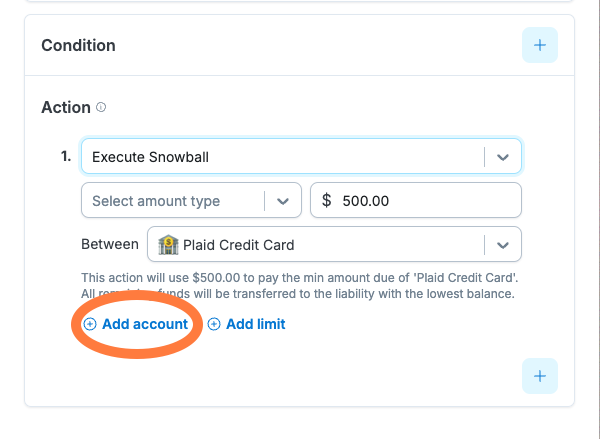This screenshot has width=600, height=439.
Task: Click the plus button below the action
Action: click(x=539, y=376)
